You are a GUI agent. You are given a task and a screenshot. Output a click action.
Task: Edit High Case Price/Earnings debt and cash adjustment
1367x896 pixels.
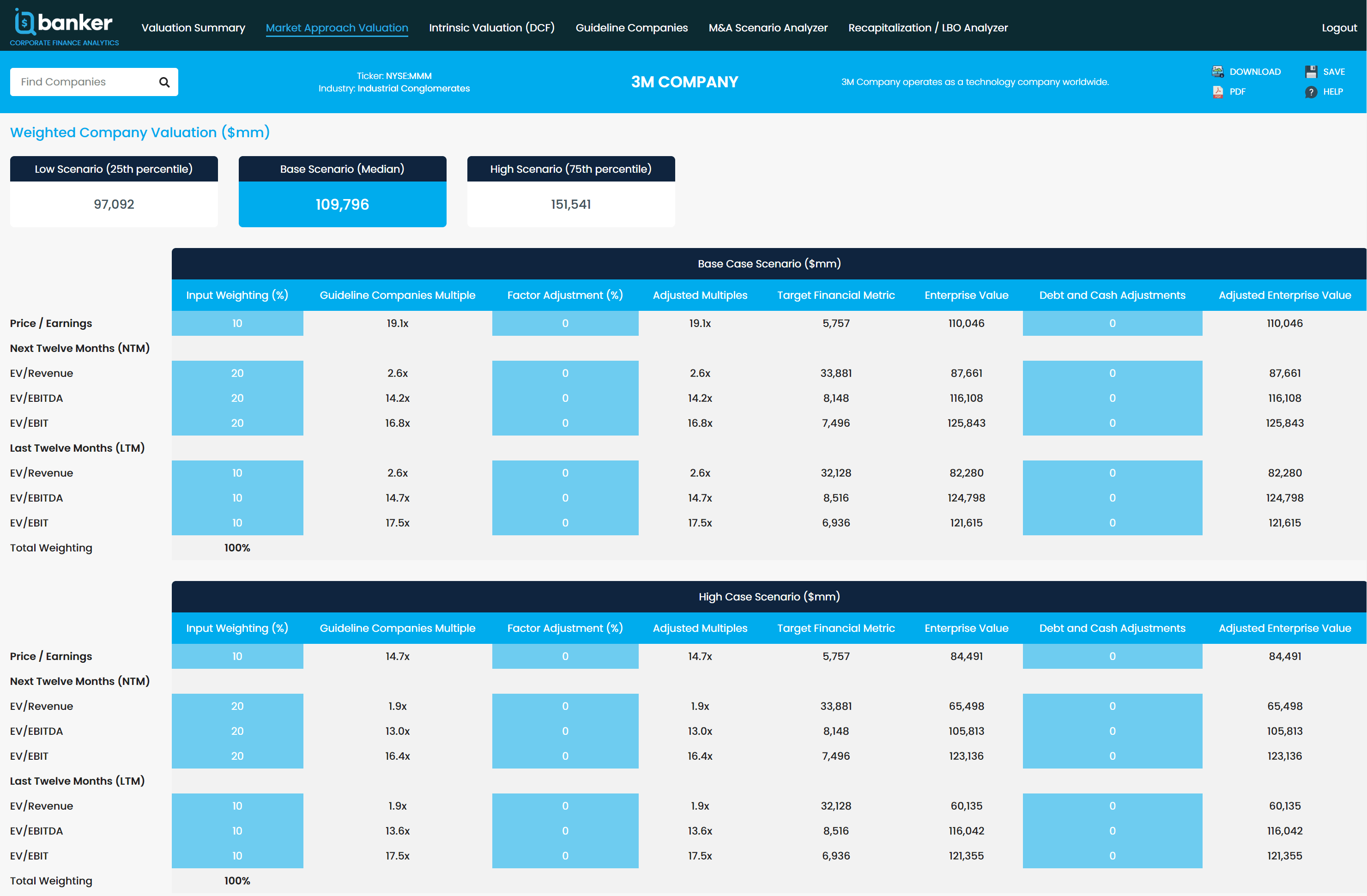1113,656
